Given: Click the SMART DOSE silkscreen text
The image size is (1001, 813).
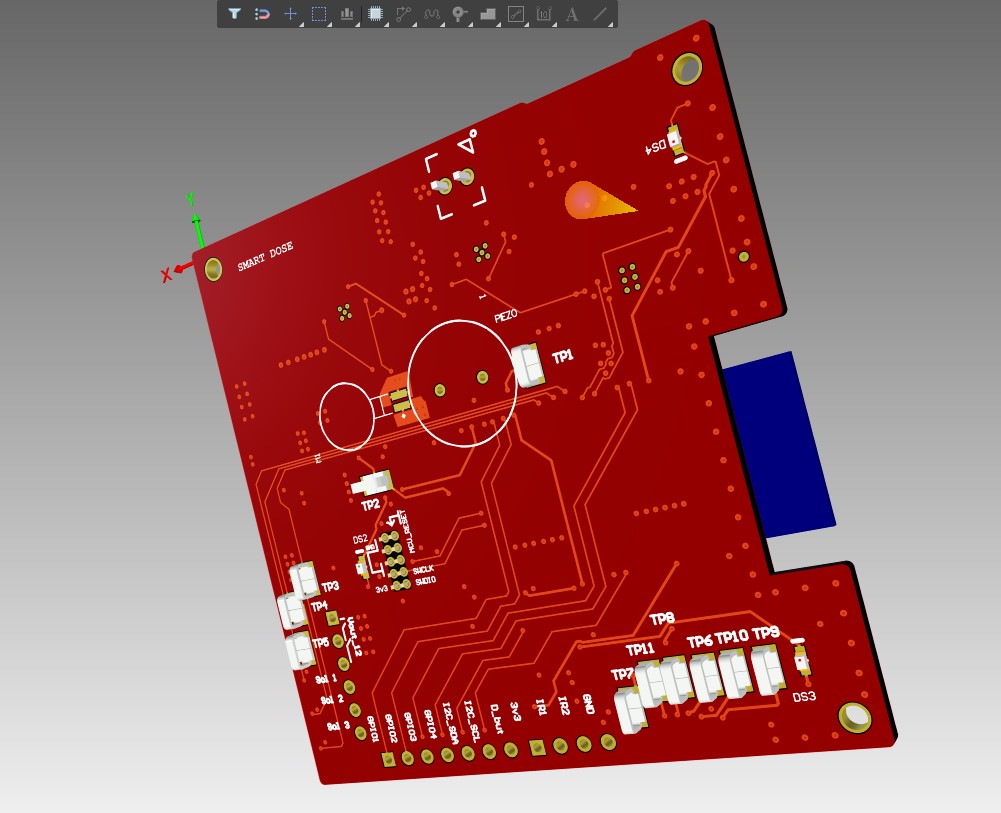Looking at the screenshot, I should [x=265, y=256].
